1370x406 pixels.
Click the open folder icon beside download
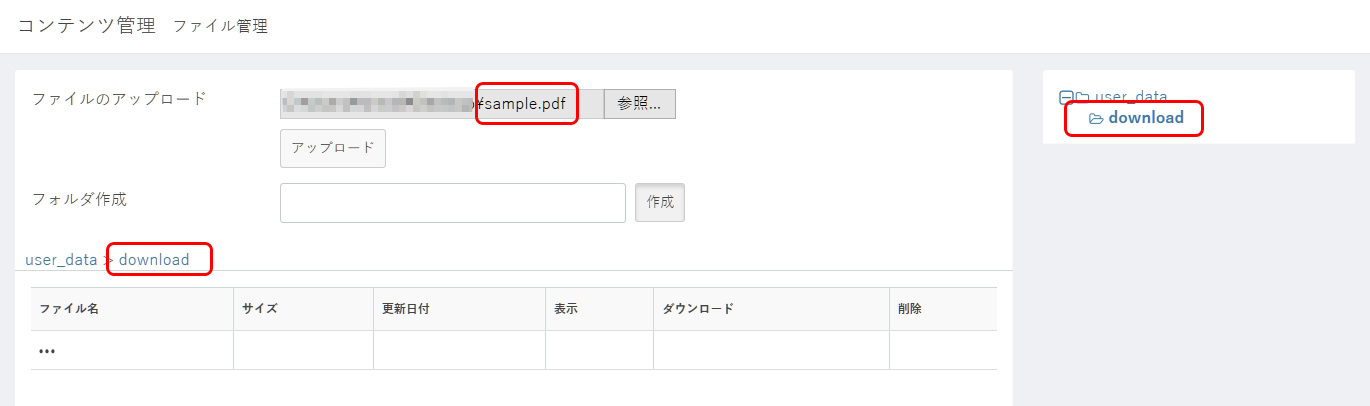click(1096, 119)
